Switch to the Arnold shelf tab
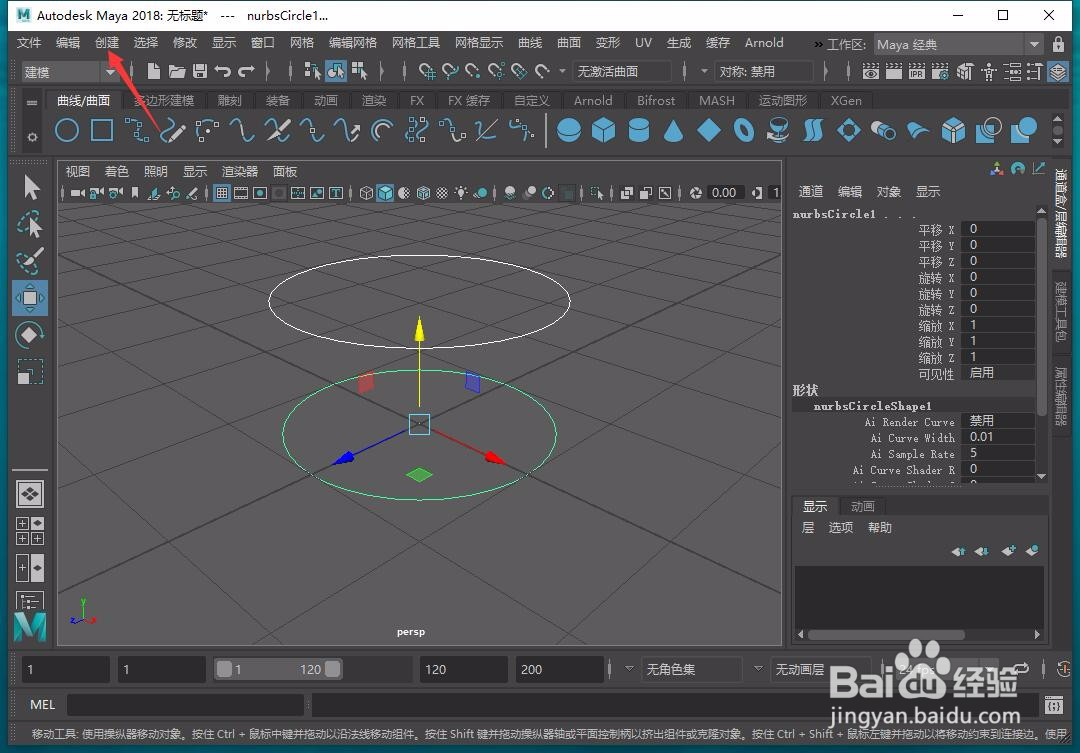Image resolution: width=1080 pixels, height=753 pixels. point(593,101)
